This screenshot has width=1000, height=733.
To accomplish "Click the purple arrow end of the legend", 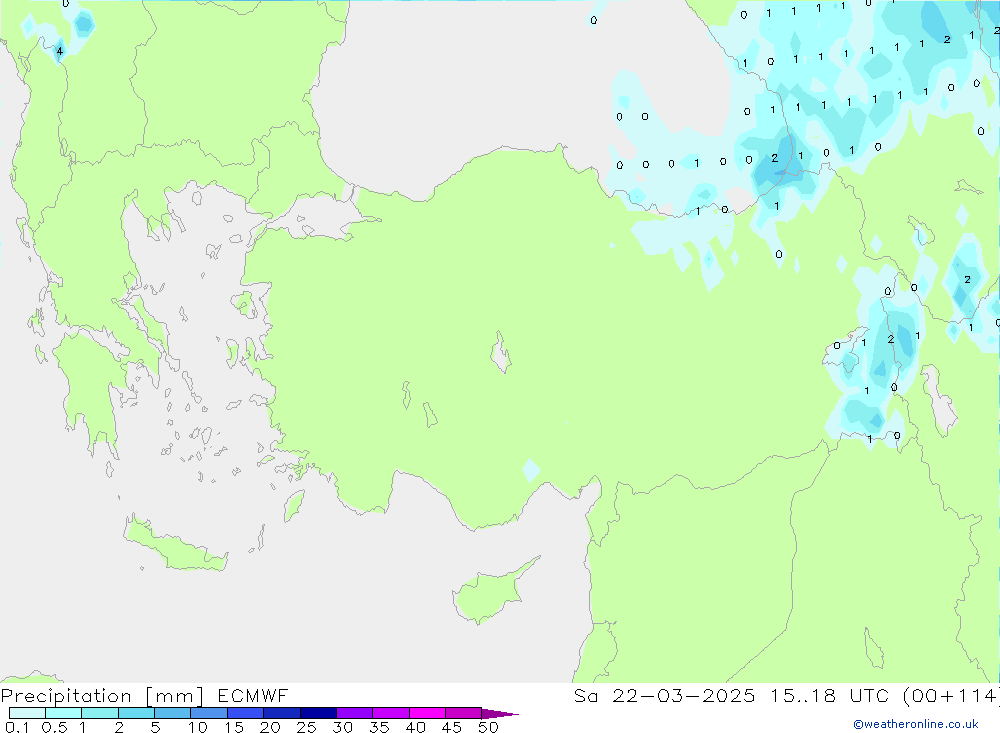I will click(499, 713).
